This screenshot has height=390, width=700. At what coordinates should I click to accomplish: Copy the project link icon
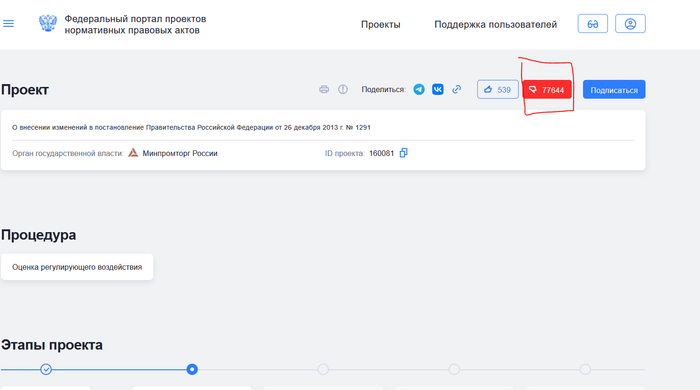tap(456, 89)
